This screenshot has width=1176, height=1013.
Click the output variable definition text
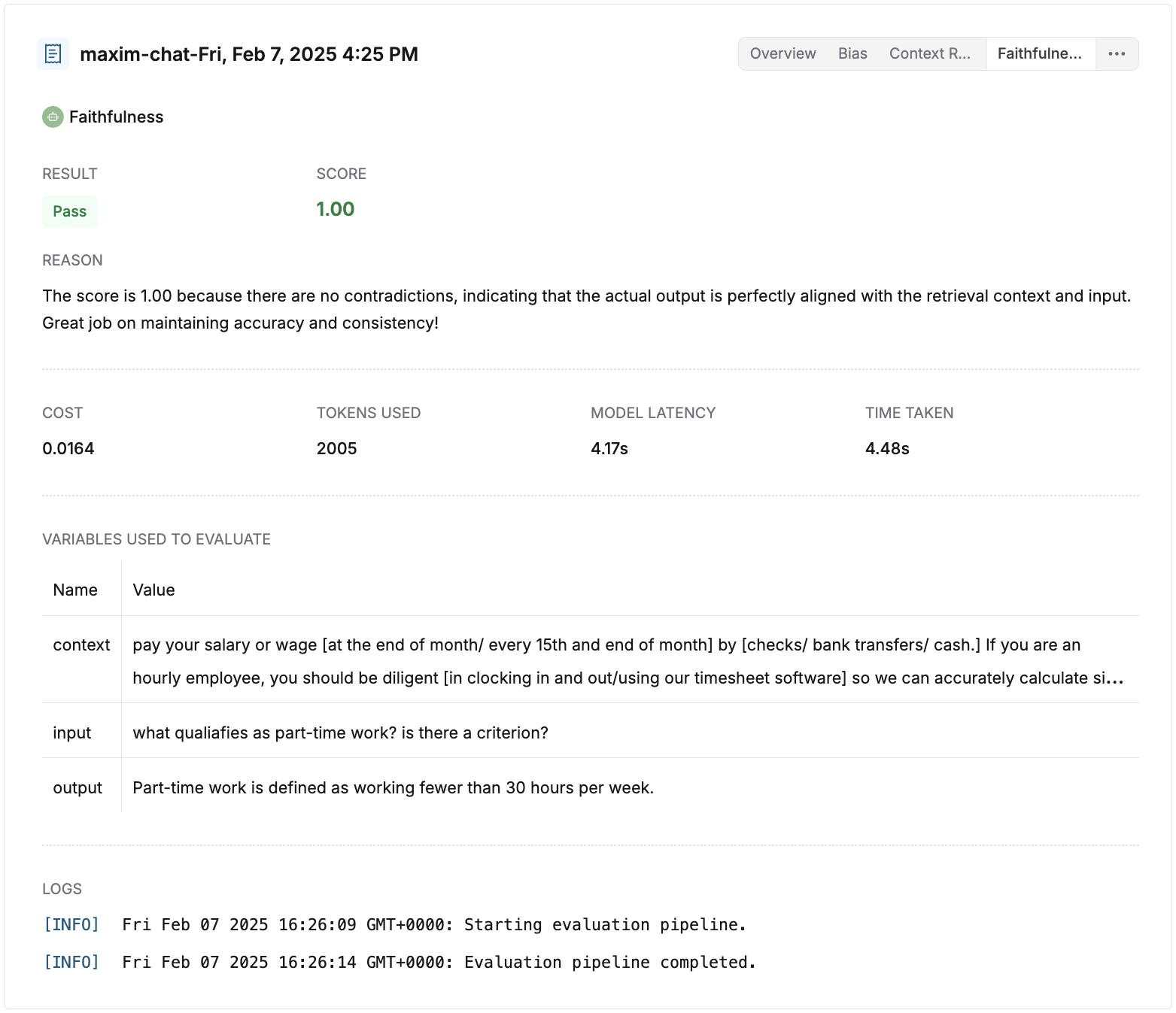click(393, 787)
